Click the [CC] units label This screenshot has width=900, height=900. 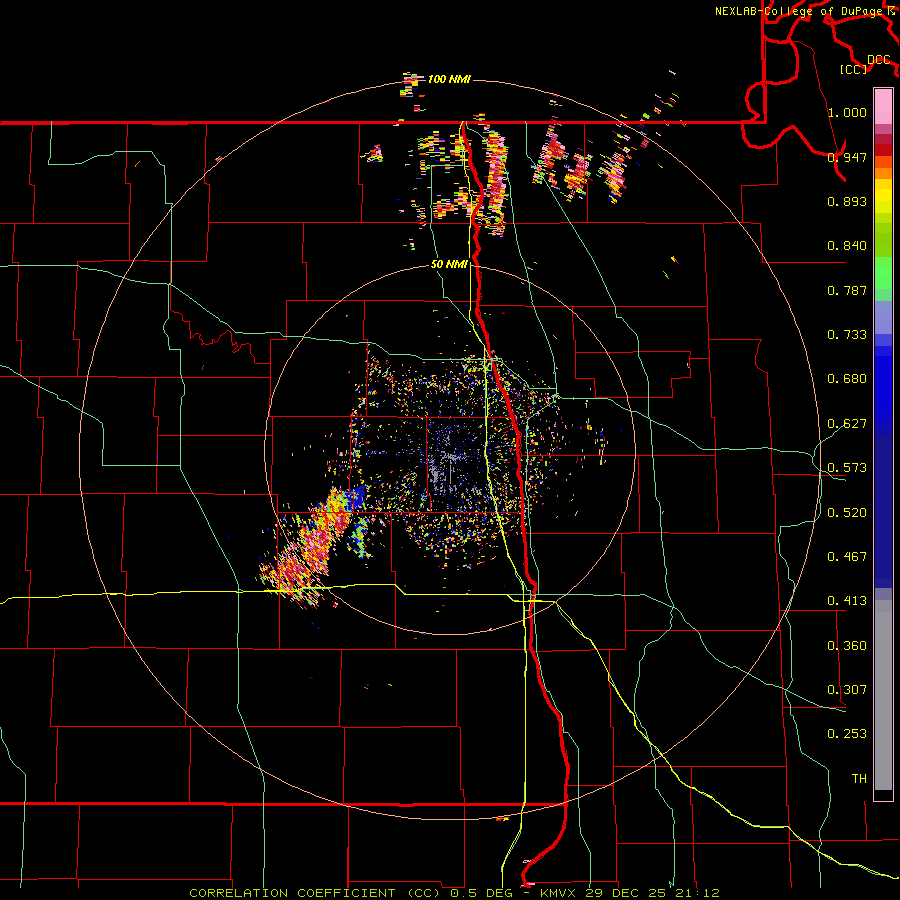[853, 69]
